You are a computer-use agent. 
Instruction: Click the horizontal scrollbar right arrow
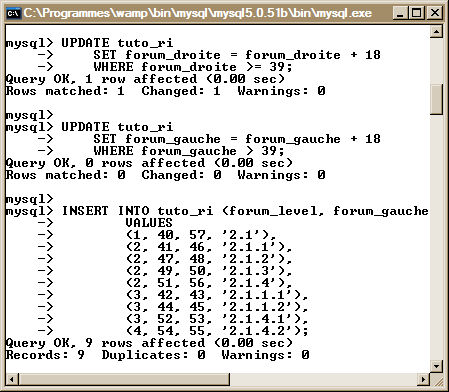pyautogui.click(x=424, y=379)
